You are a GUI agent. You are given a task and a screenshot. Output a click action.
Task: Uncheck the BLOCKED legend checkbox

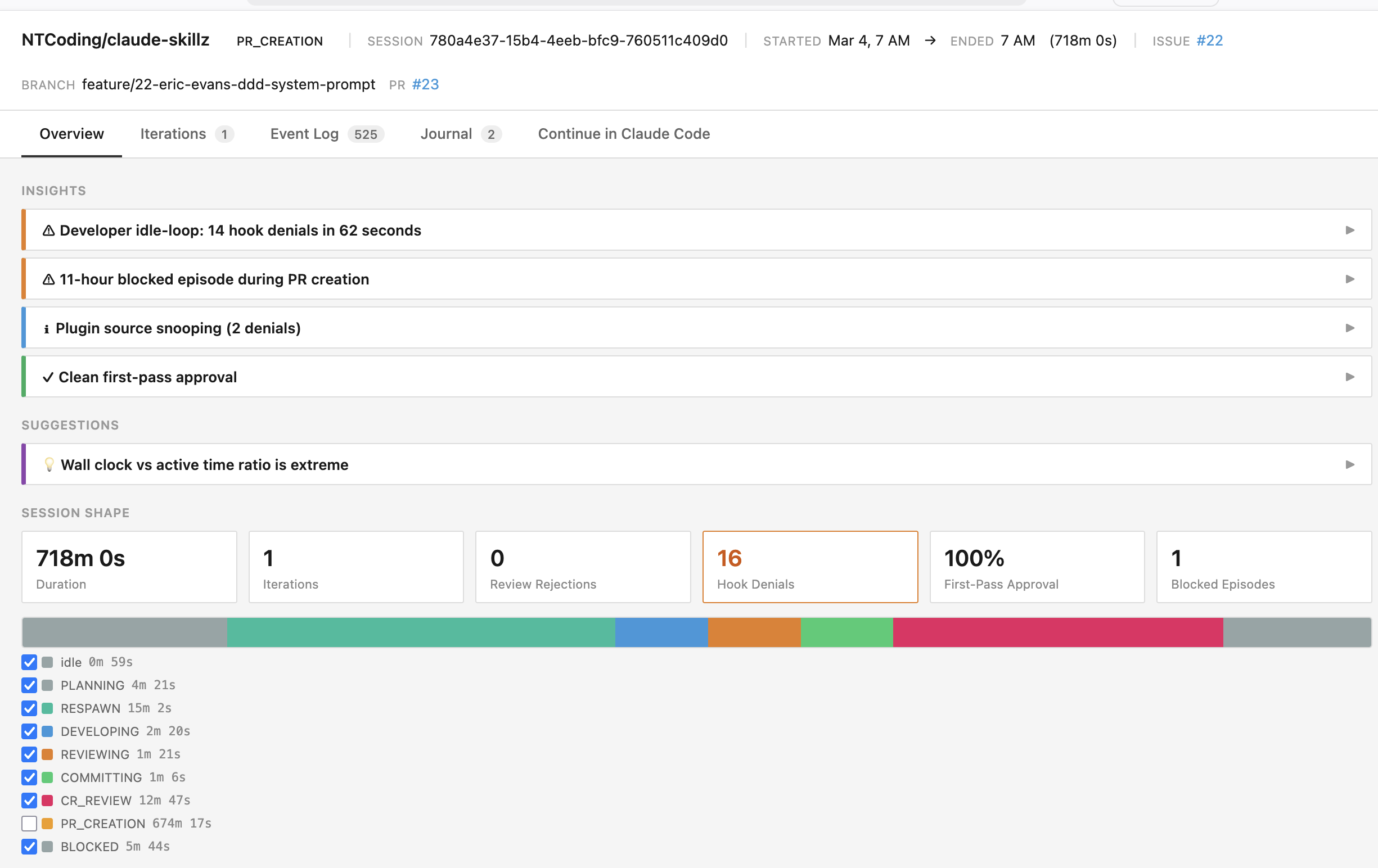click(x=29, y=847)
